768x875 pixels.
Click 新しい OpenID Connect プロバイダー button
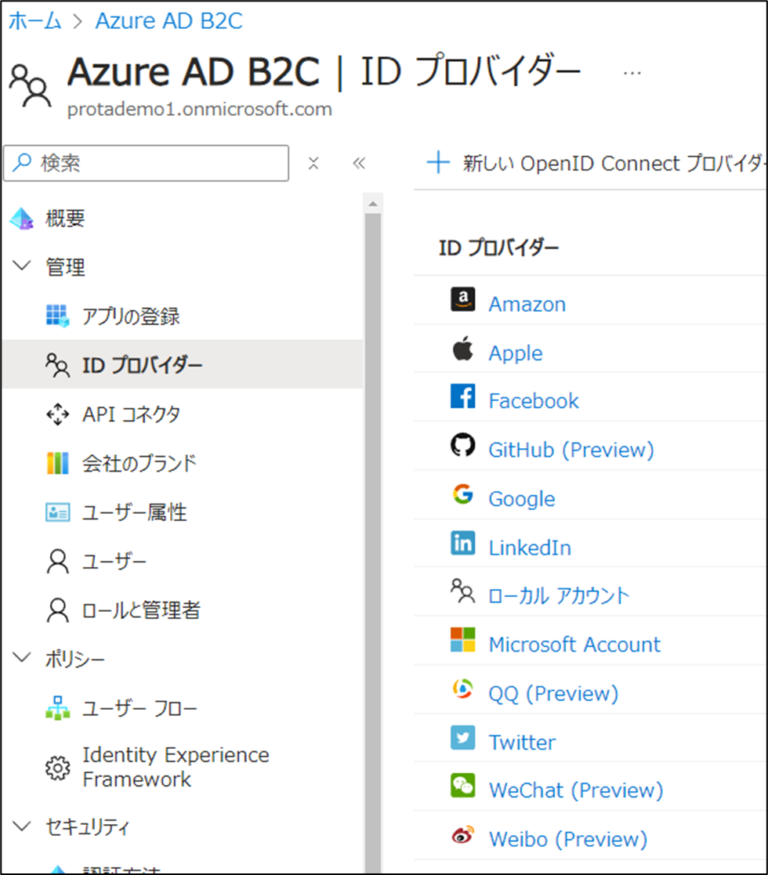pos(590,163)
